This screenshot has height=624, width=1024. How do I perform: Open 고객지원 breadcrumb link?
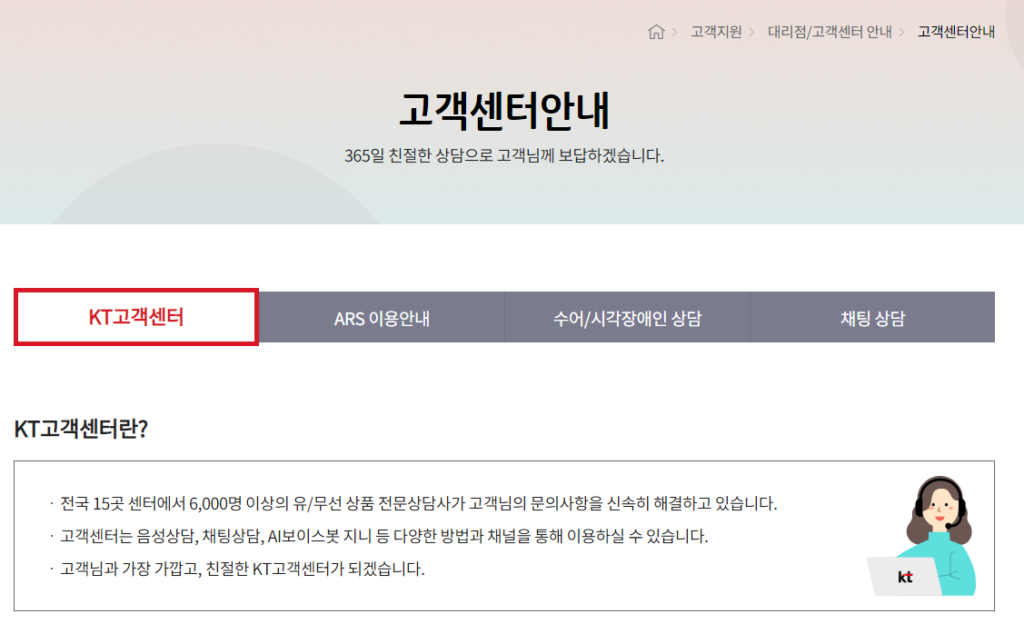pos(716,31)
